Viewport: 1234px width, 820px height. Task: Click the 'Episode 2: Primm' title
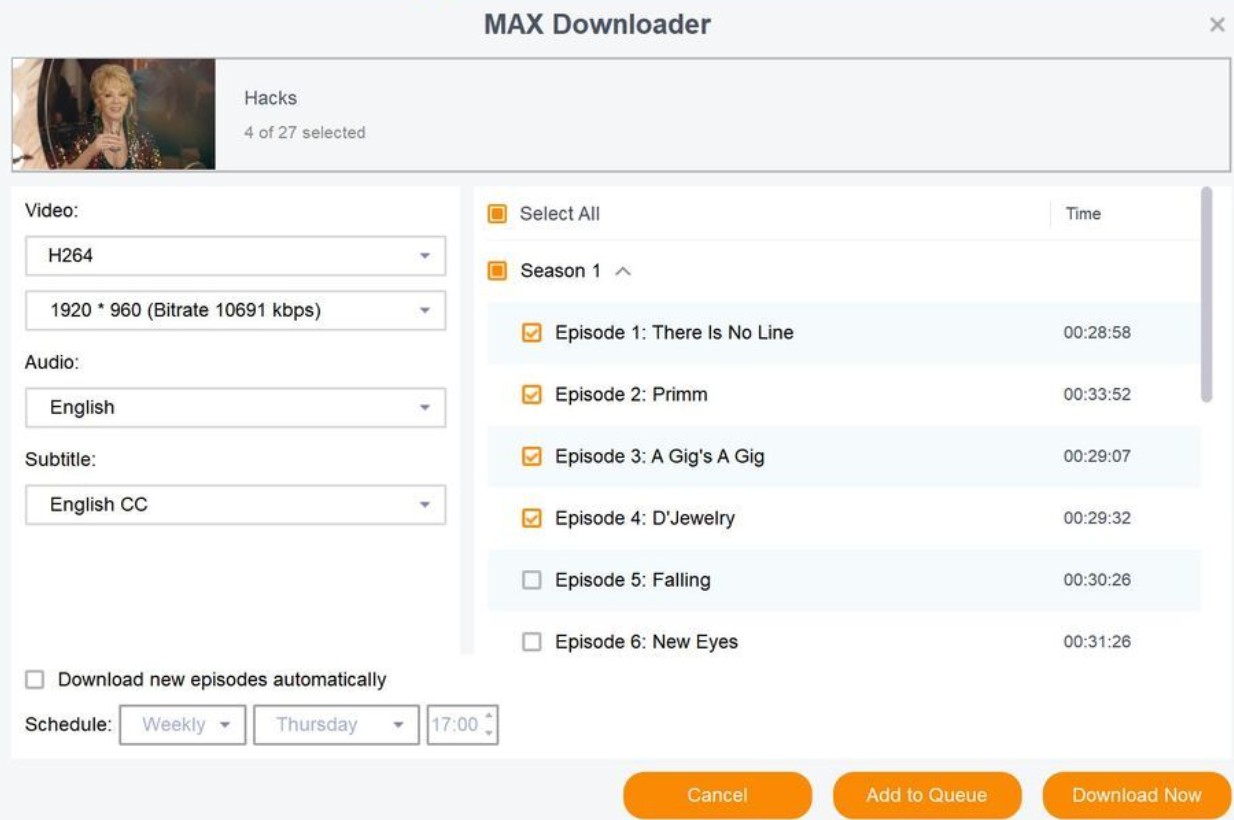(x=631, y=395)
